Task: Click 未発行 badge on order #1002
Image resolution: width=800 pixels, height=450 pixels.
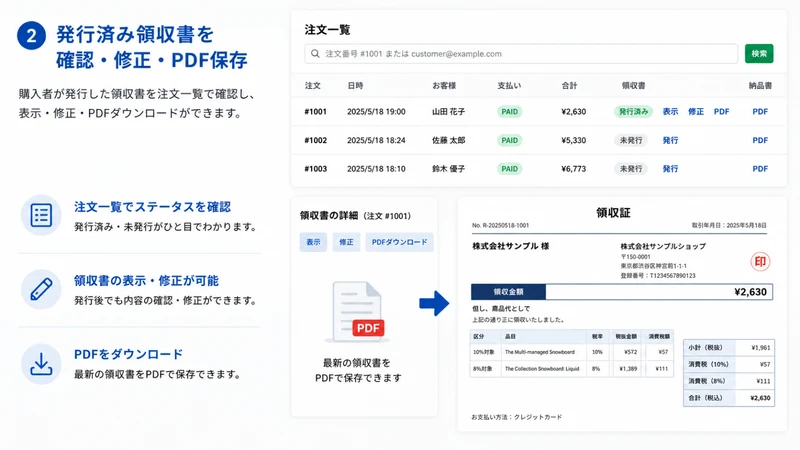Action: 631,140
